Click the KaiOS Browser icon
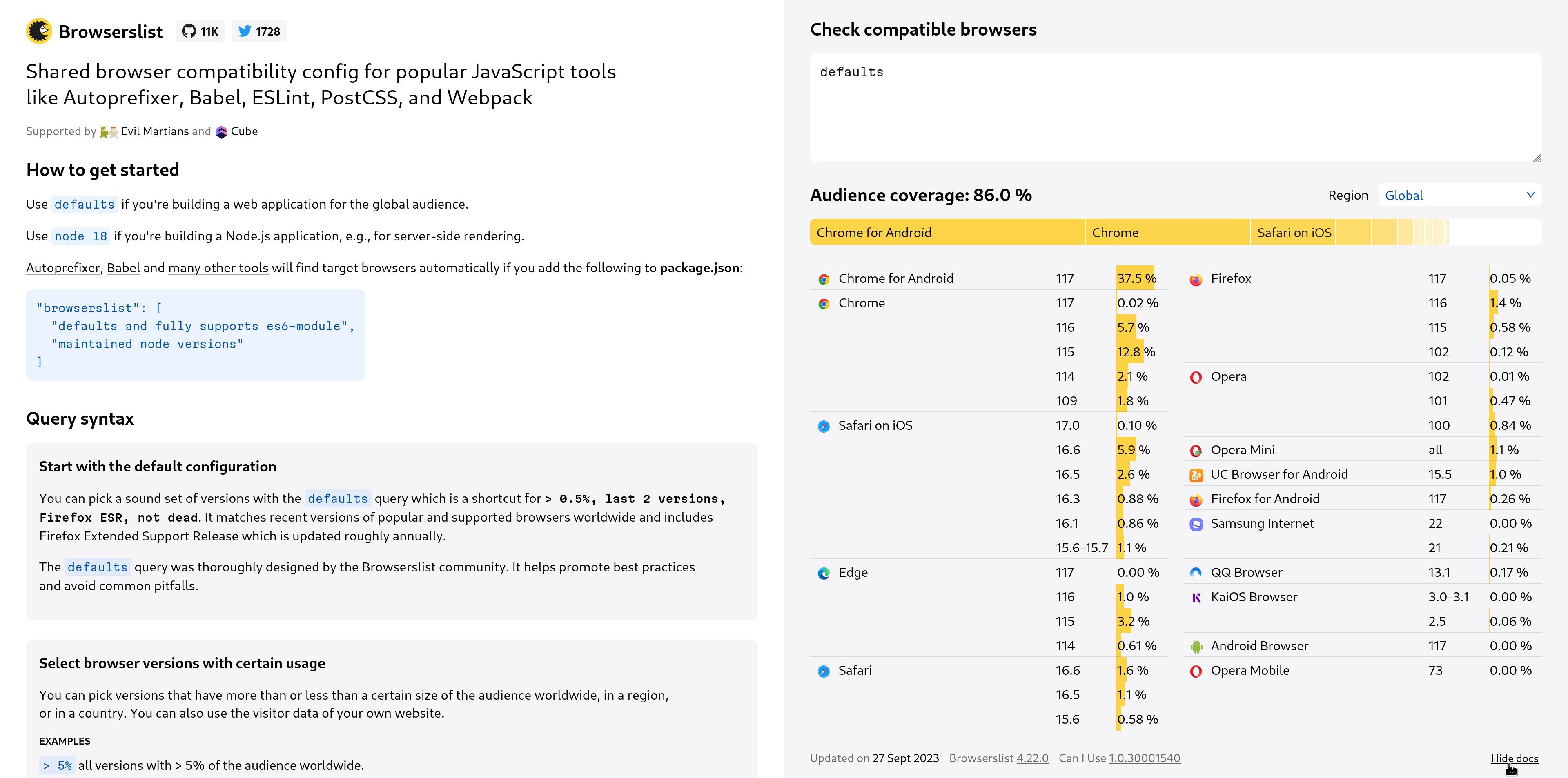The width and height of the screenshot is (1568, 778). 1196,597
